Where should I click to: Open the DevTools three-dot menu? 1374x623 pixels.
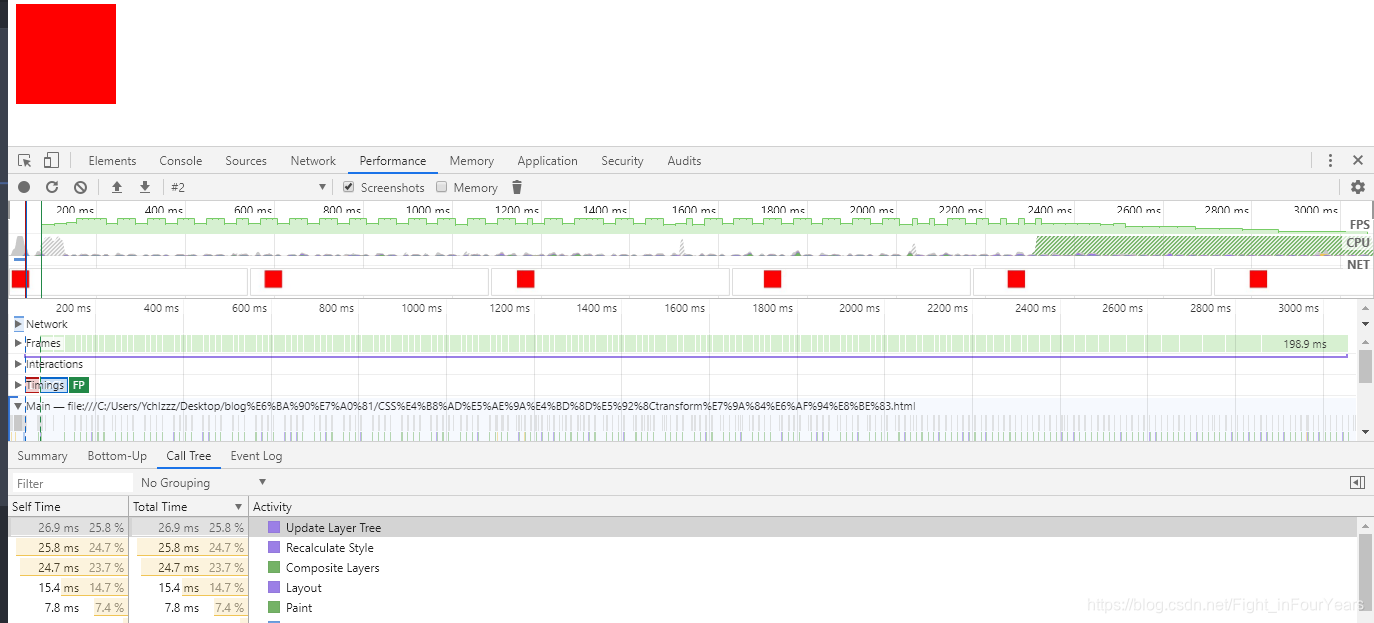tap(1330, 161)
